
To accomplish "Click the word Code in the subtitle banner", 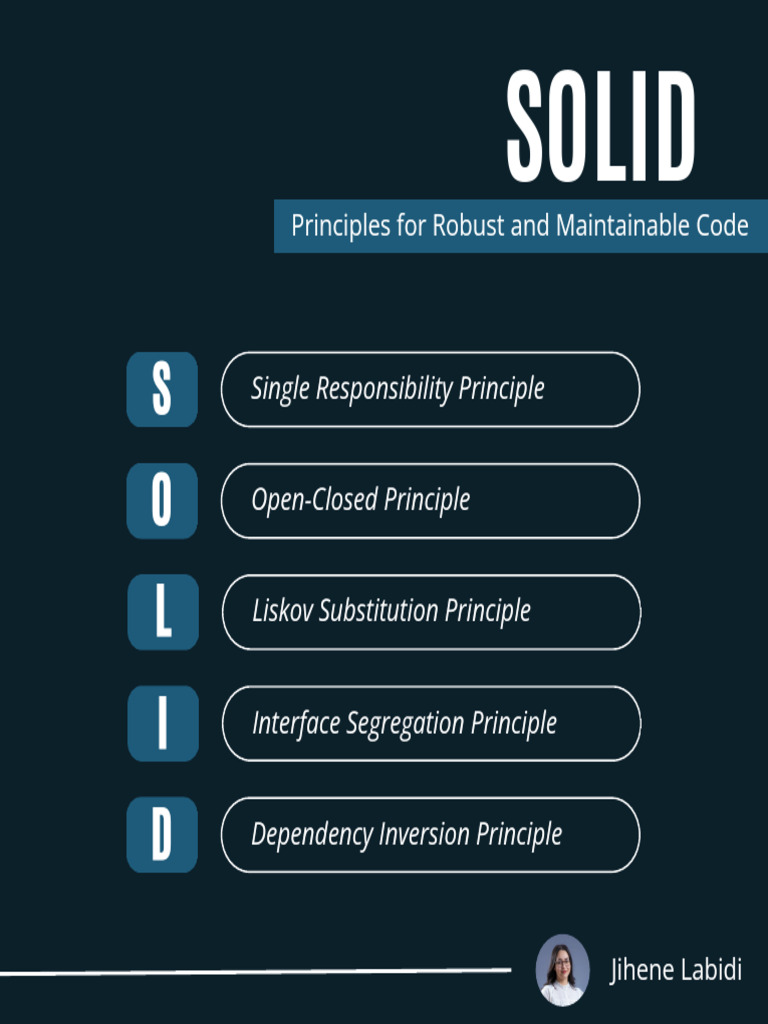I will pos(721,226).
